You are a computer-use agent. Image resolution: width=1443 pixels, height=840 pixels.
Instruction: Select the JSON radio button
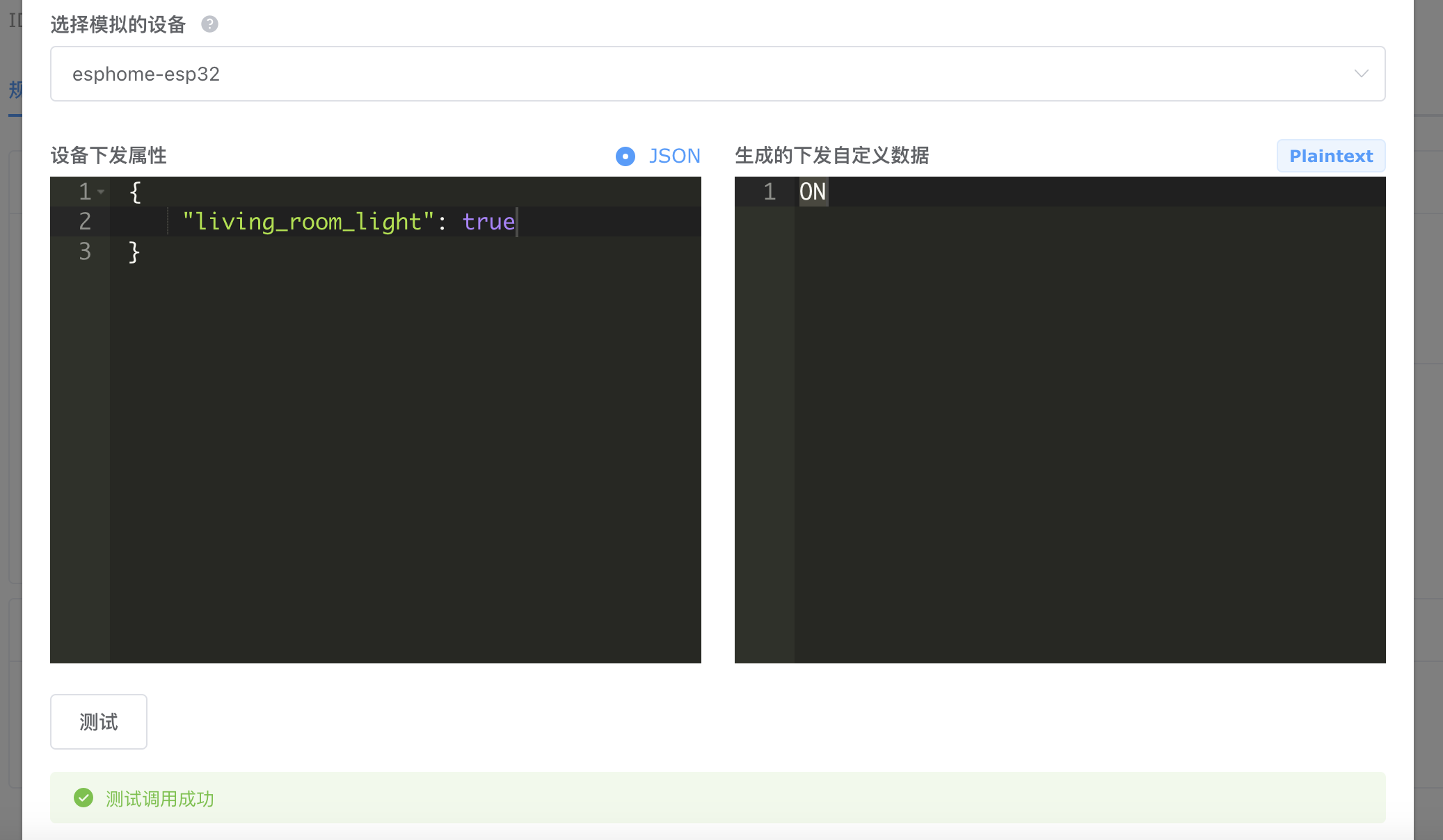click(x=625, y=156)
